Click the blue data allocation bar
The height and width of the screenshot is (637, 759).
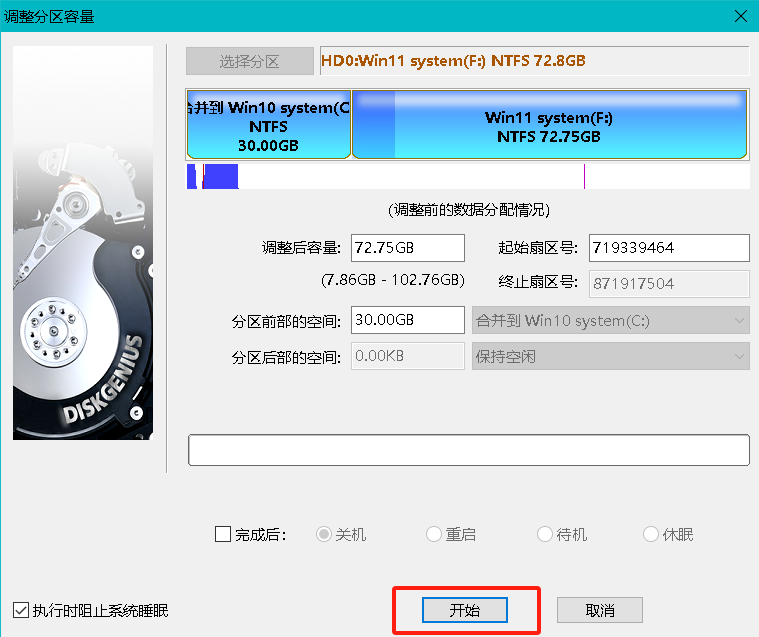click(213, 177)
